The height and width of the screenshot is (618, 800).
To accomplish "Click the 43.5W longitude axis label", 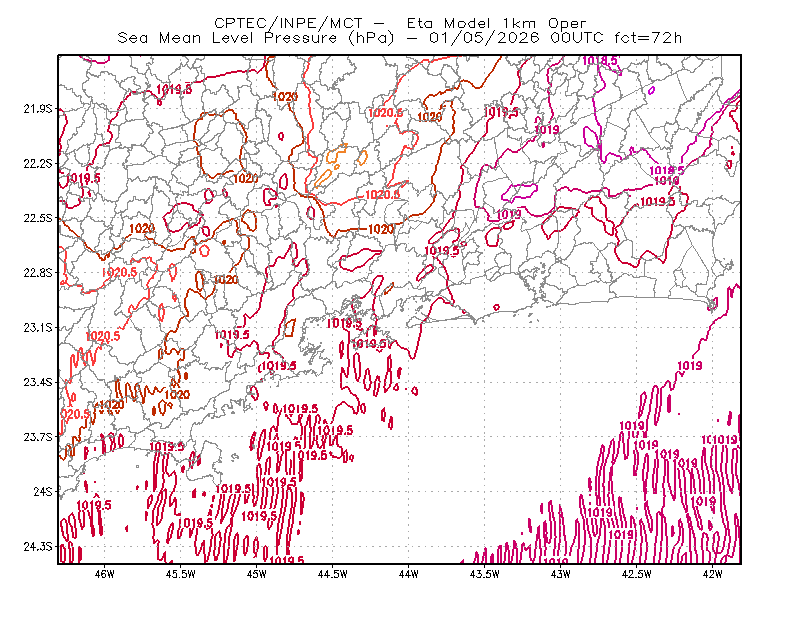I will tap(485, 574).
